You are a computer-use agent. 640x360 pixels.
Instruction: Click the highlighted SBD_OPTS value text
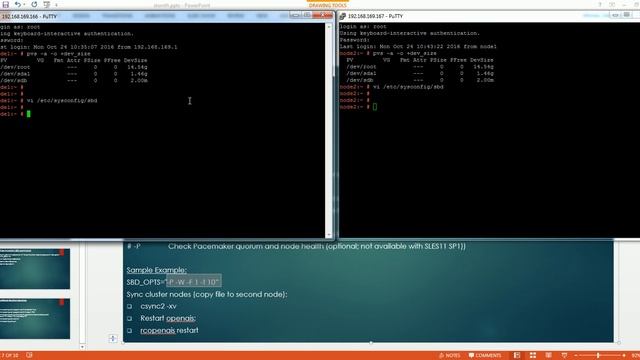194,282
